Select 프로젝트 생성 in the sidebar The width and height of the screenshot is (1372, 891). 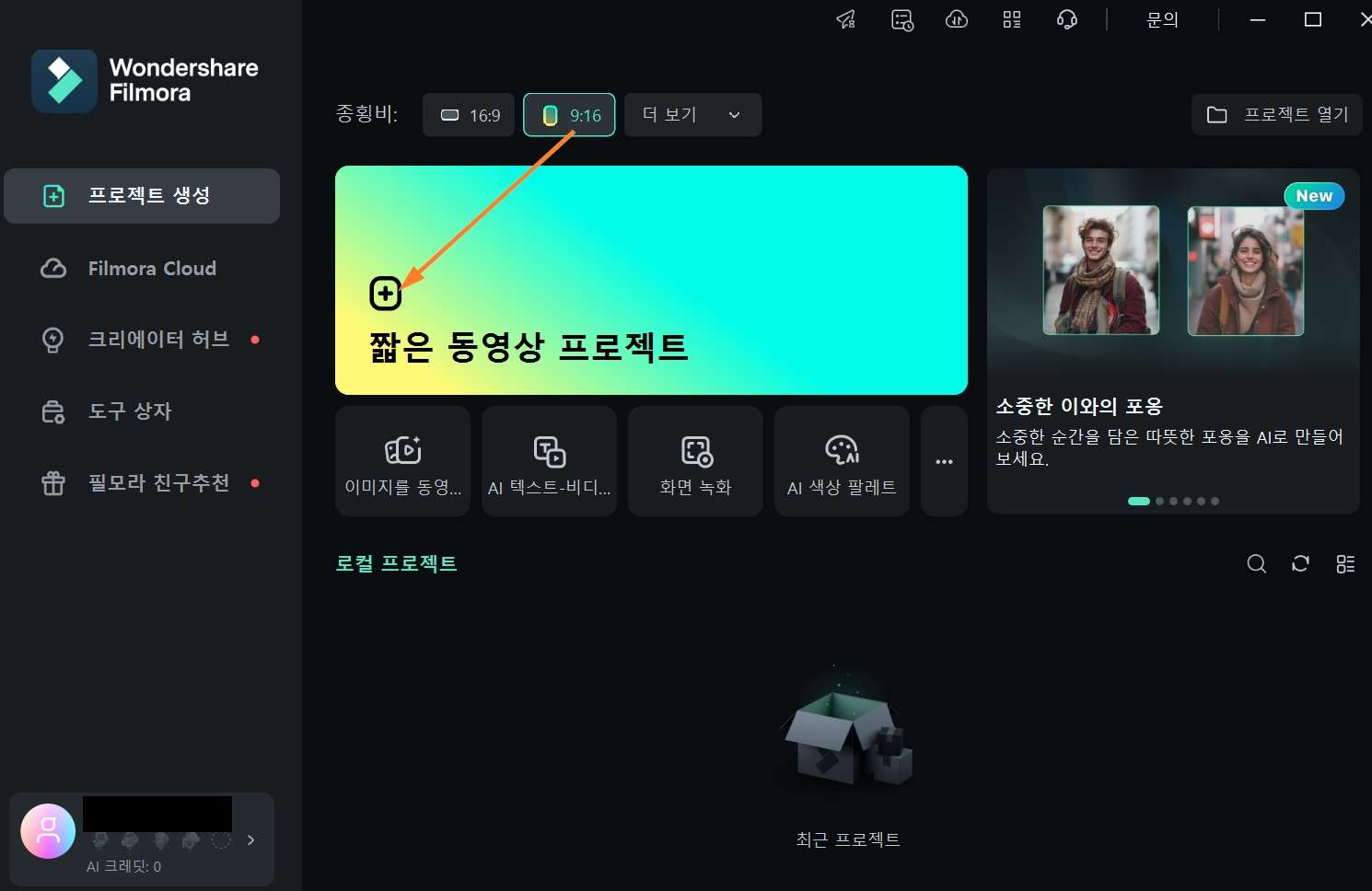click(x=142, y=195)
